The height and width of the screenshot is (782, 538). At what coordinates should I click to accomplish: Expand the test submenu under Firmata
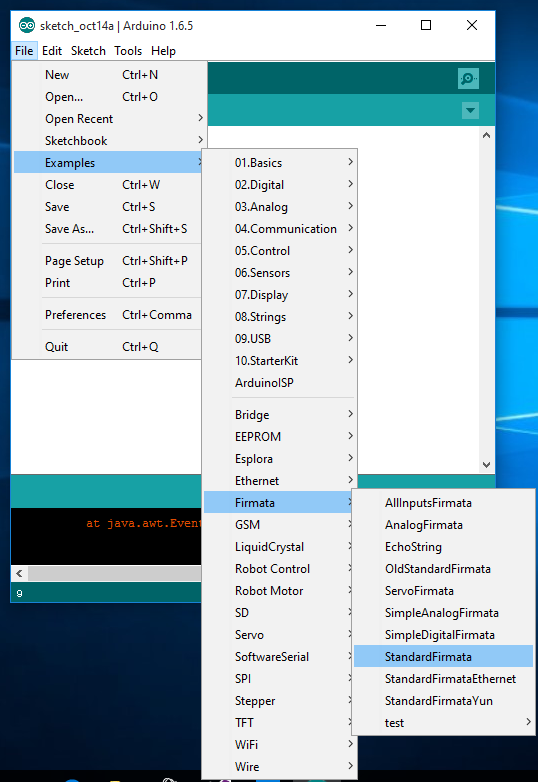(443, 722)
